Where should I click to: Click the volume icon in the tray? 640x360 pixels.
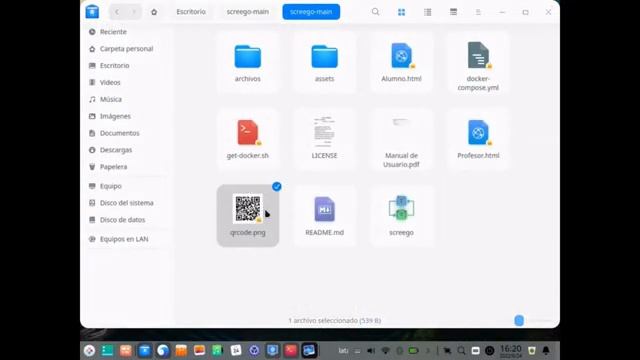pos(371,351)
